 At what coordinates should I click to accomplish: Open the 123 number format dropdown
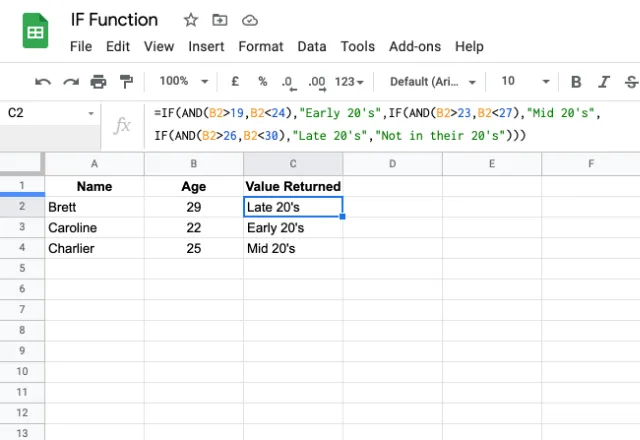350,82
